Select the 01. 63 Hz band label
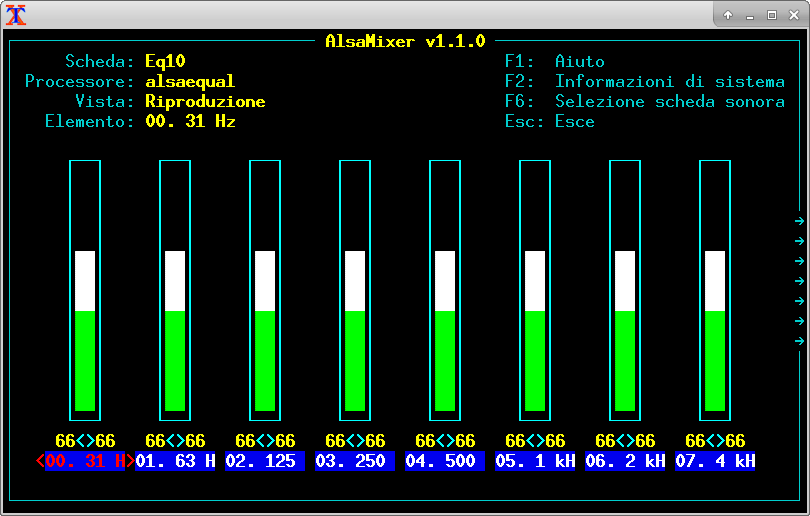810x516 pixels. click(175, 461)
